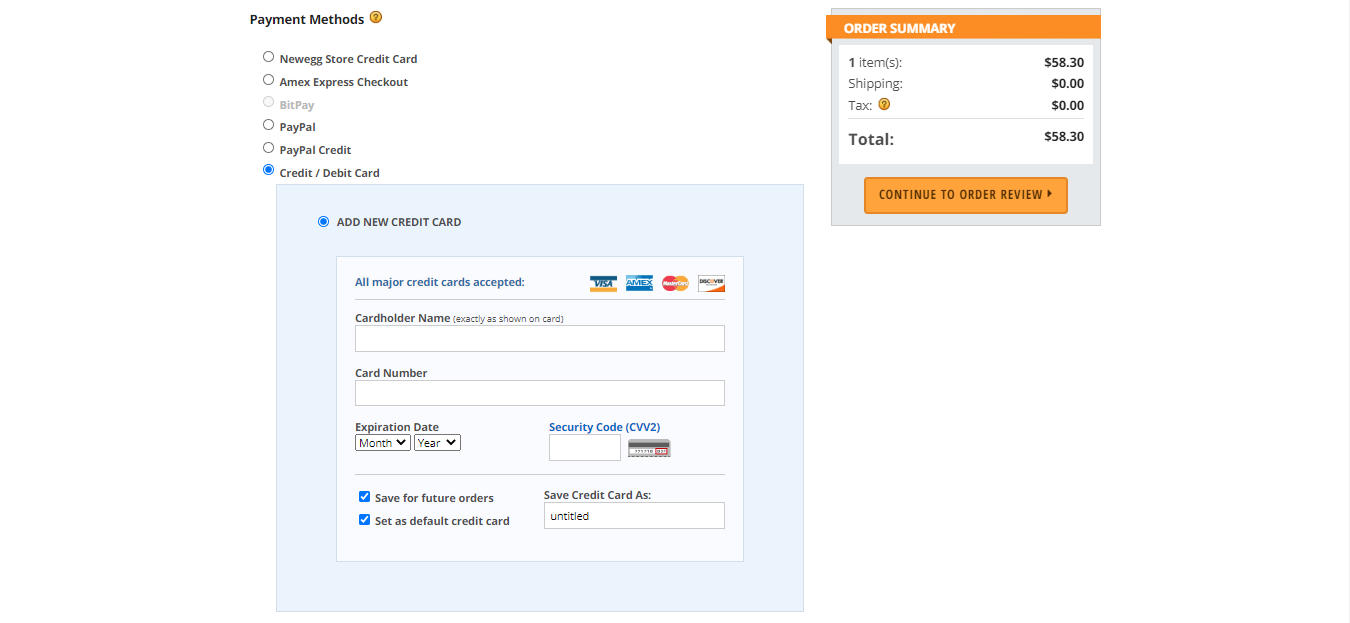Open the Security Code (CVV2) link
Viewport: 1350px width, 623px height.
pos(604,427)
